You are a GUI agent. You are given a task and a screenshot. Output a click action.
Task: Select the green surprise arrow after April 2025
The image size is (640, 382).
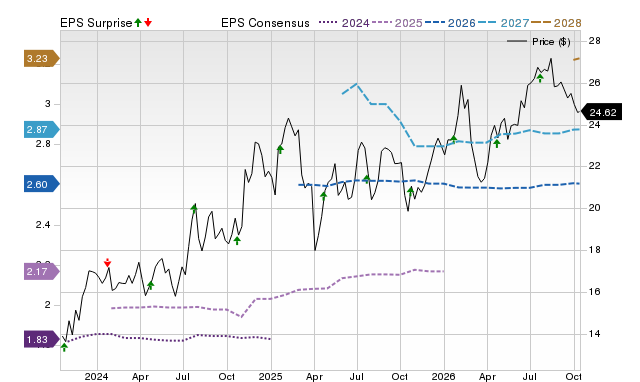[x=324, y=196]
